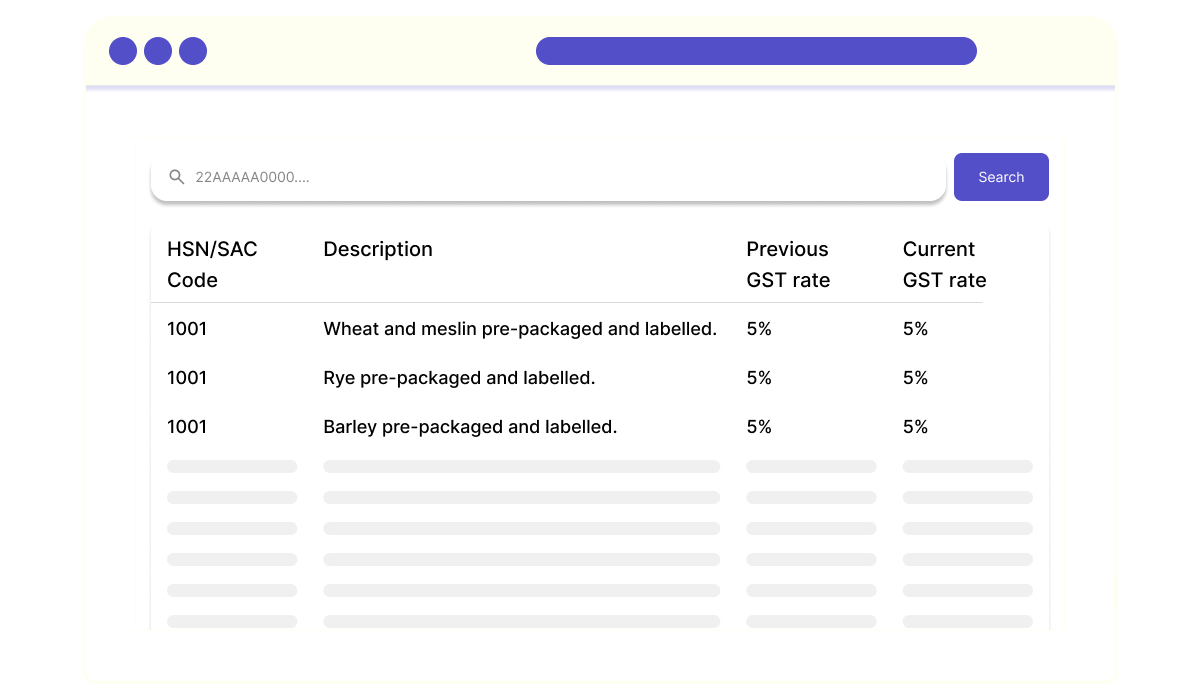Click "Rye pre-packaged and labelled." description
1200x700 pixels.
click(x=459, y=378)
